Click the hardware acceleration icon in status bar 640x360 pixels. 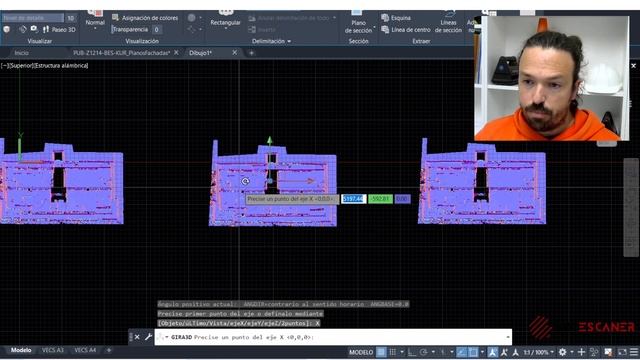[608, 352]
